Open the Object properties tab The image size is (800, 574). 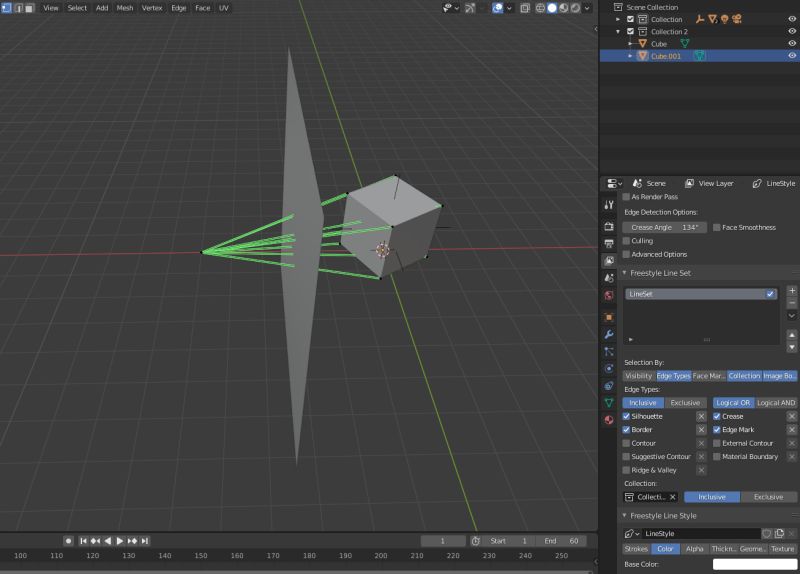pyautogui.click(x=609, y=317)
